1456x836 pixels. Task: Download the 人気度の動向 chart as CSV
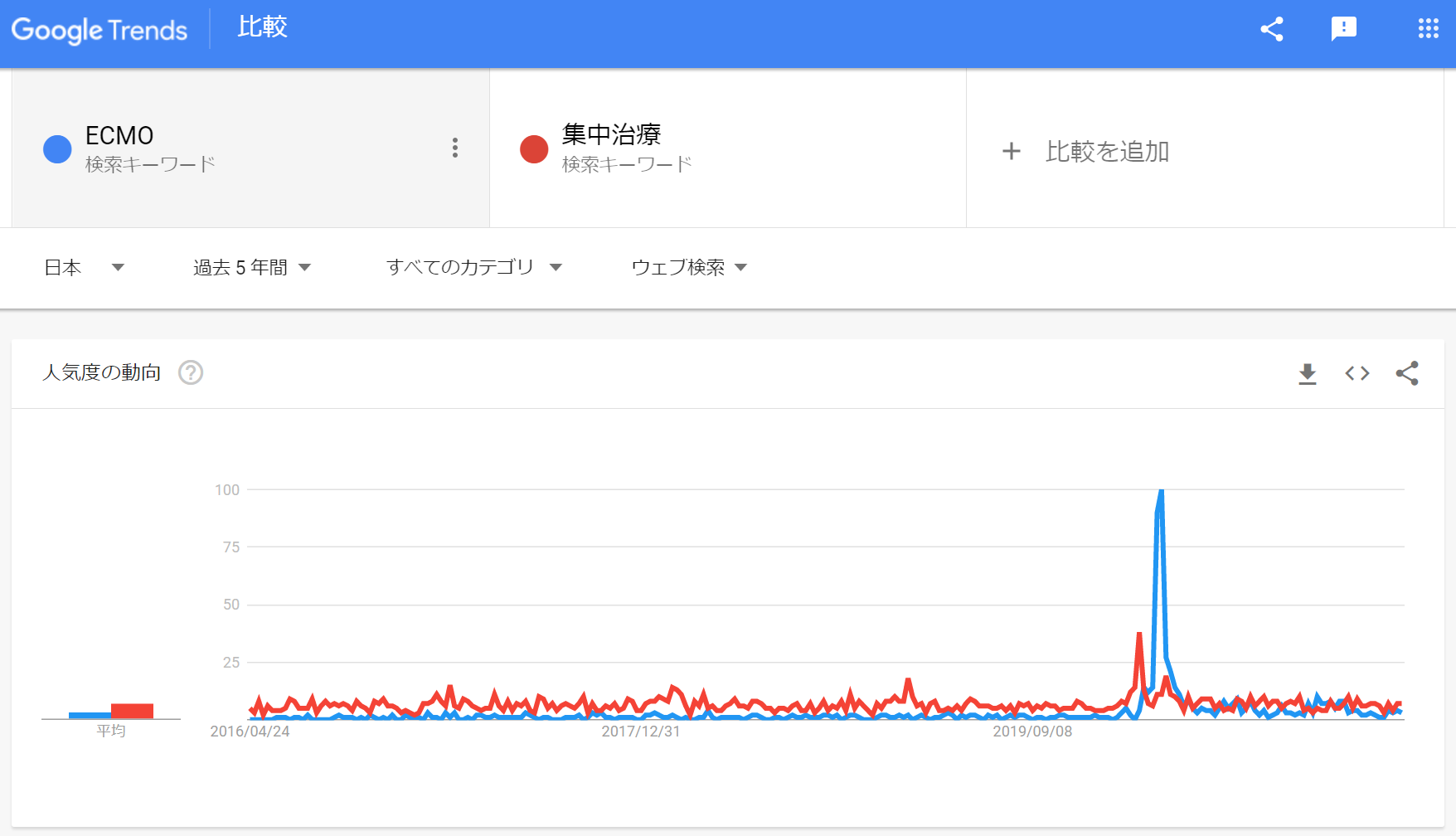pyautogui.click(x=1308, y=374)
